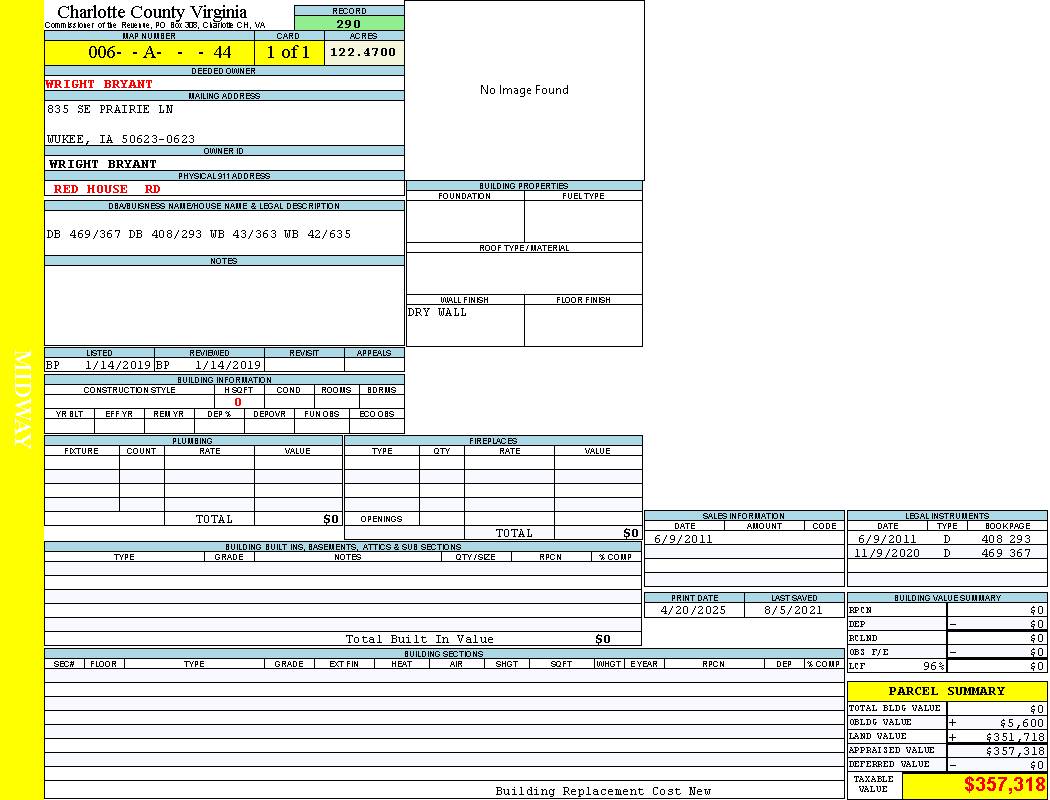This screenshot has width=1050, height=800.
Task: Select the 6/9/2011 sales information date
Action: coord(684,538)
